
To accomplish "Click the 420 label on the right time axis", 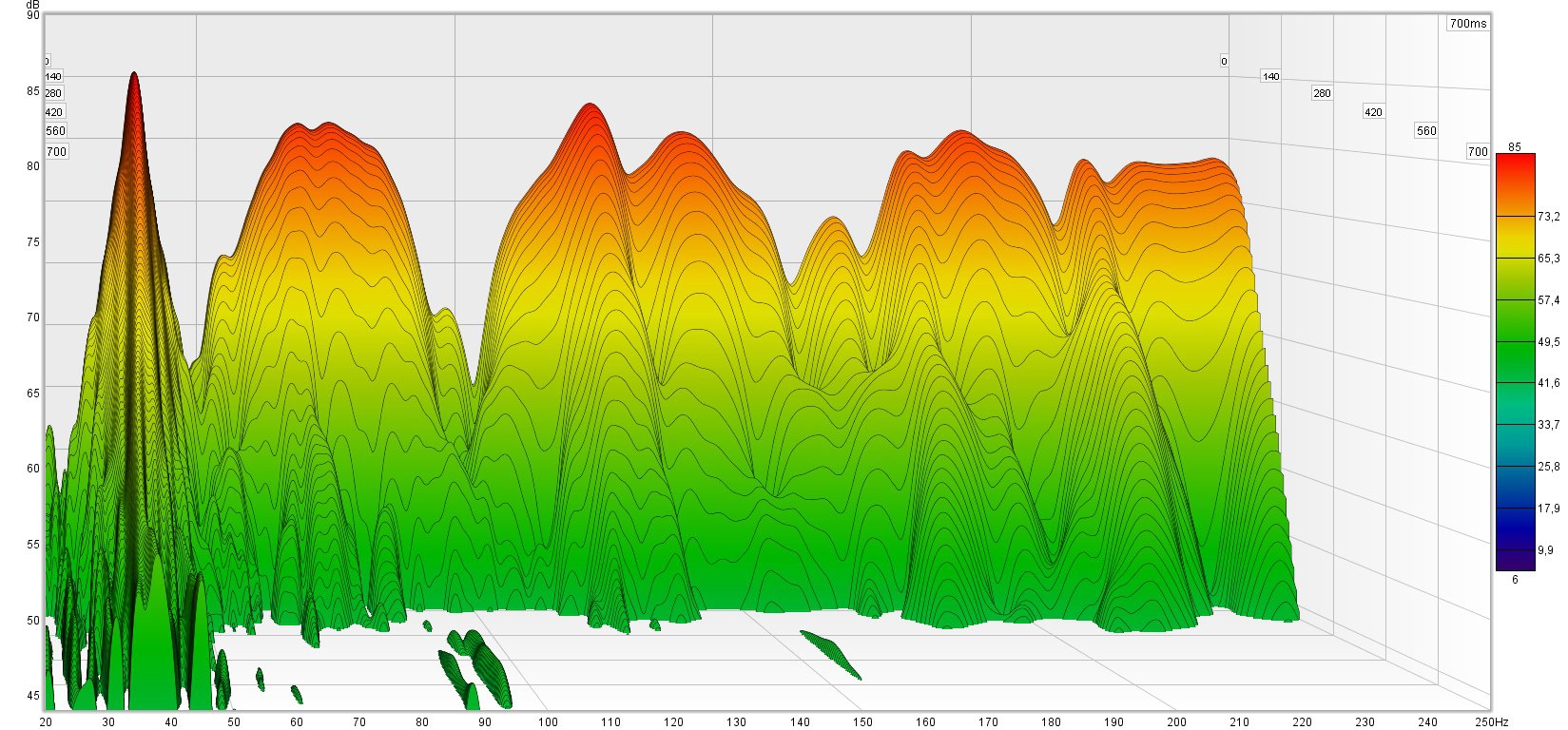I will click(x=1373, y=112).
